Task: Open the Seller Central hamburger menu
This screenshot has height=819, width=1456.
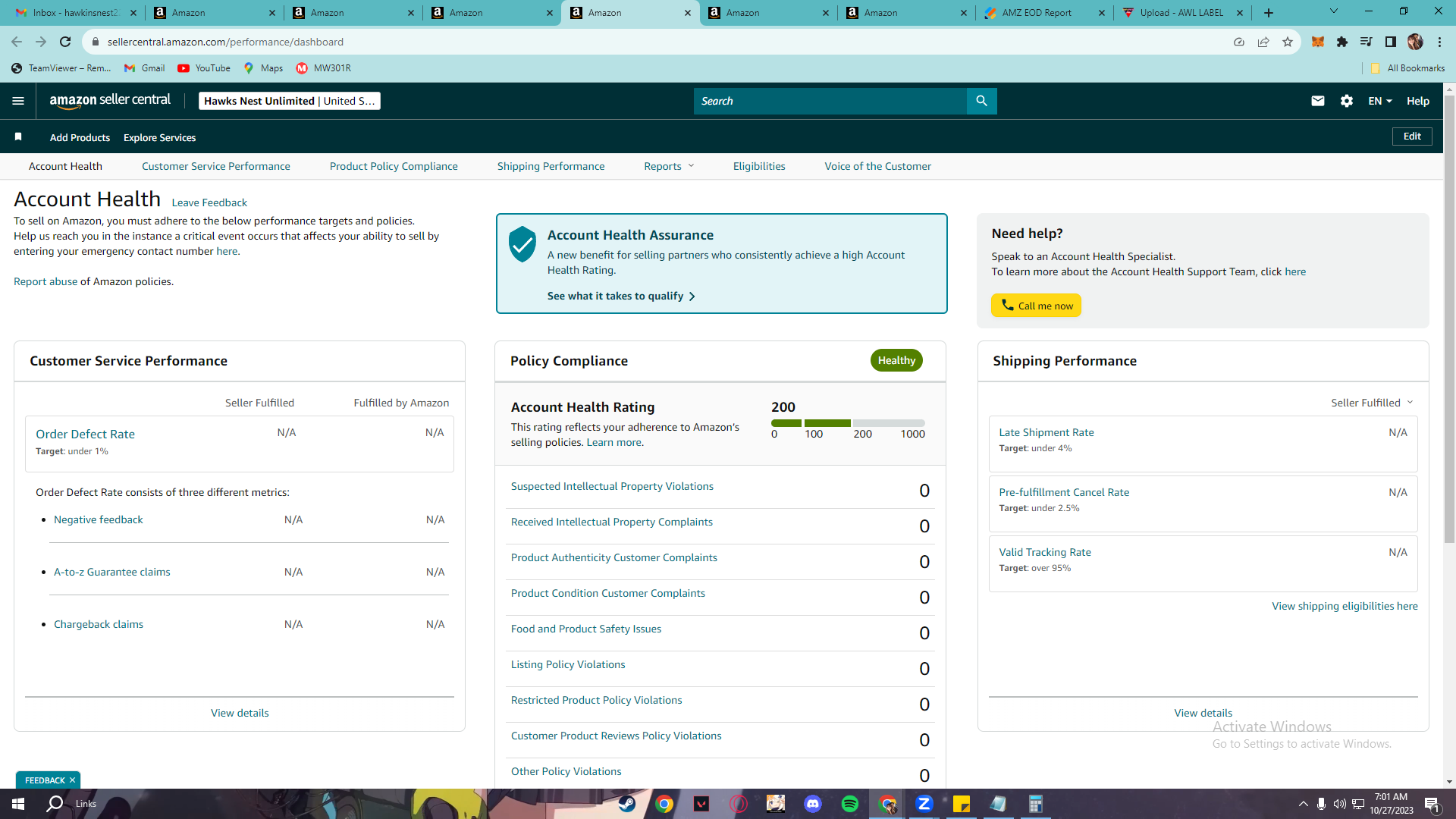Action: pos(18,101)
